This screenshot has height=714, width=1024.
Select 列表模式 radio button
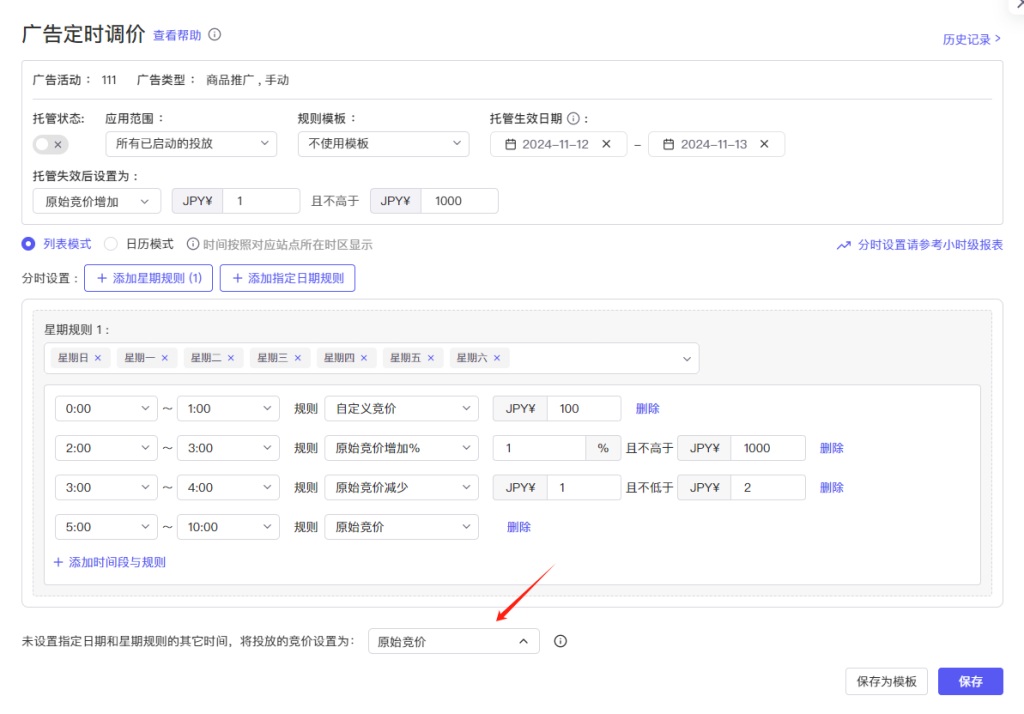[28, 244]
